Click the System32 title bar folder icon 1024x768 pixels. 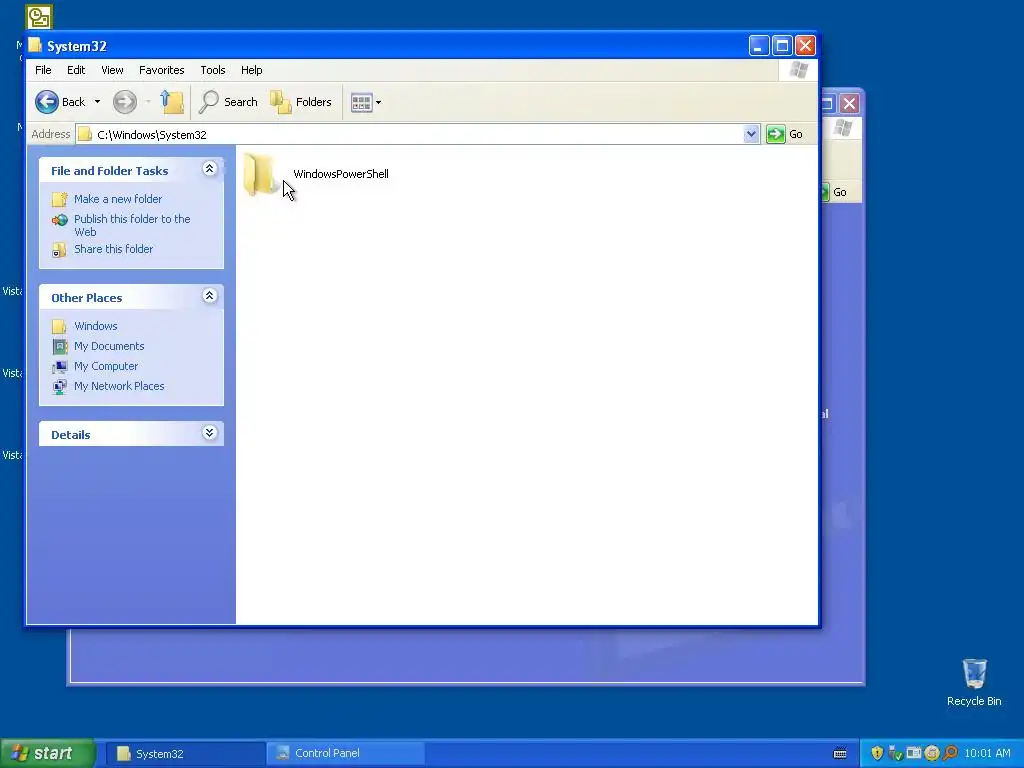pyautogui.click(x=35, y=46)
